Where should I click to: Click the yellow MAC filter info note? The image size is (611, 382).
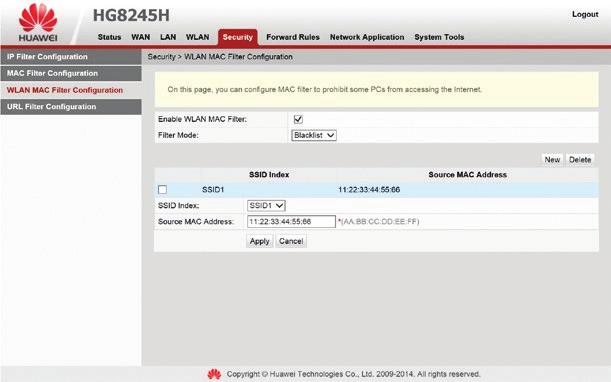click(x=376, y=90)
